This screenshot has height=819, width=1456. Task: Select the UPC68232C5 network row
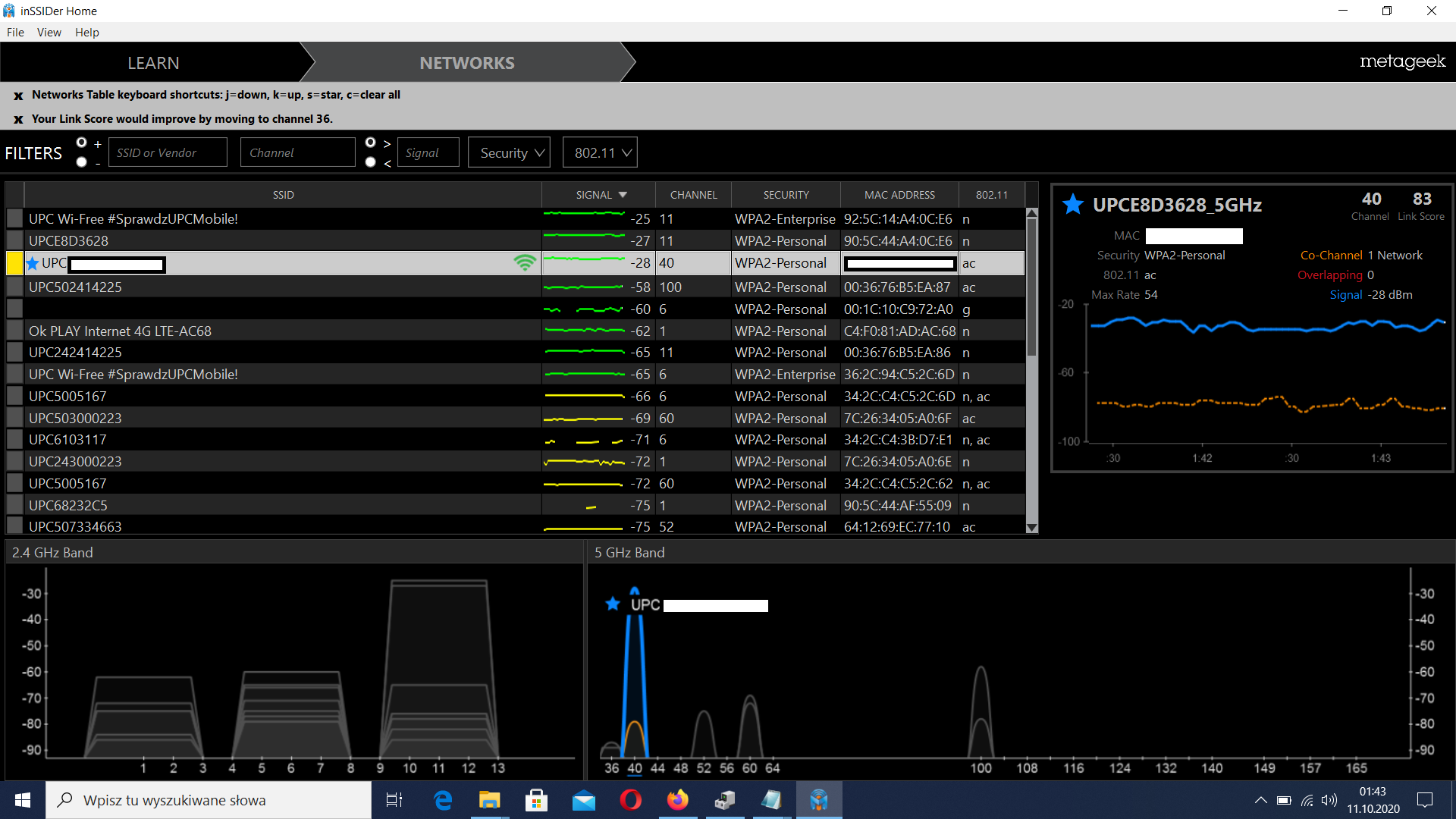pos(516,505)
